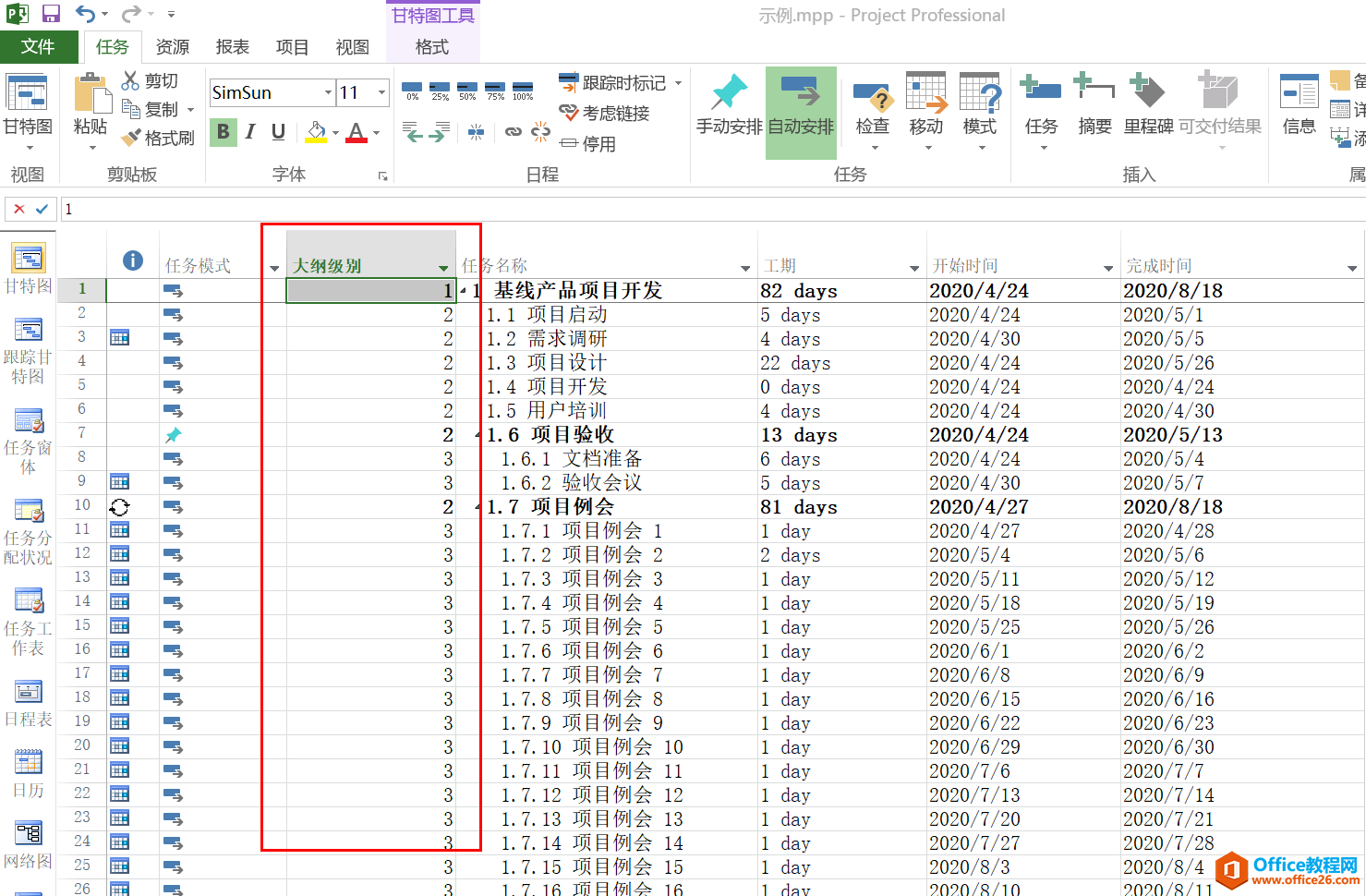Mark task 50% complete

pos(468,91)
